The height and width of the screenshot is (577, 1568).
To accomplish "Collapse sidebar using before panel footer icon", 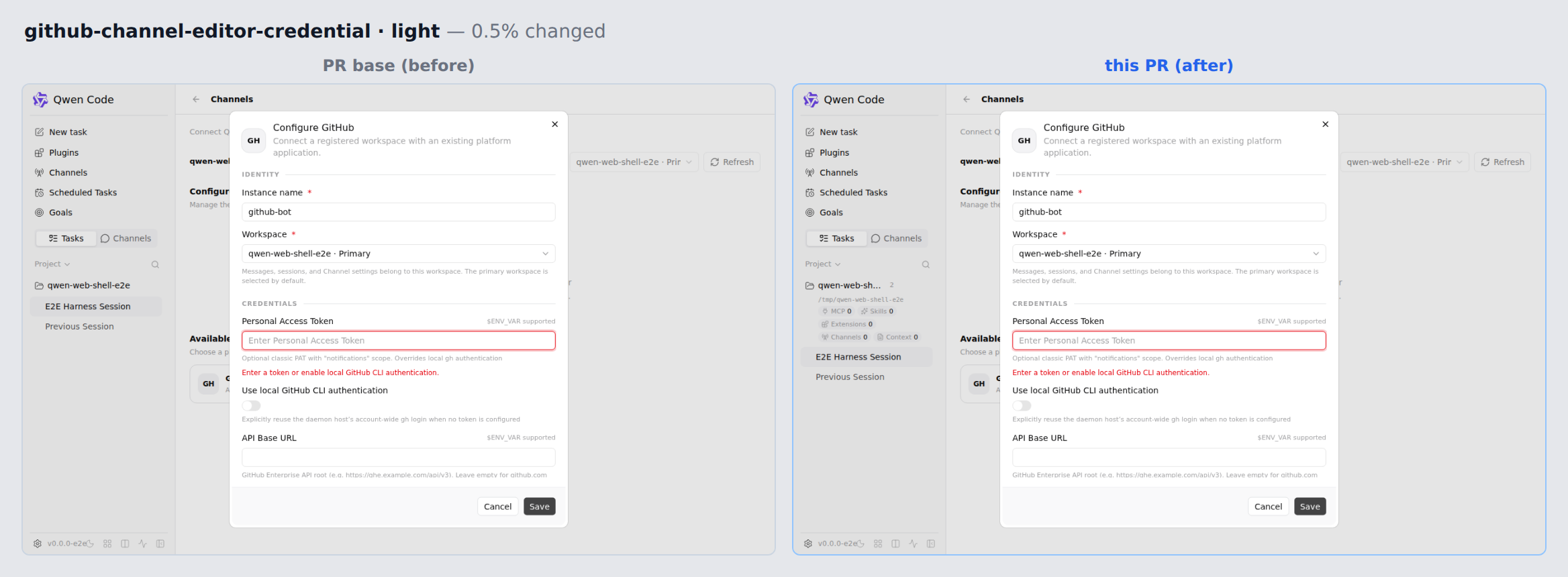I will [x=160, y=543].
